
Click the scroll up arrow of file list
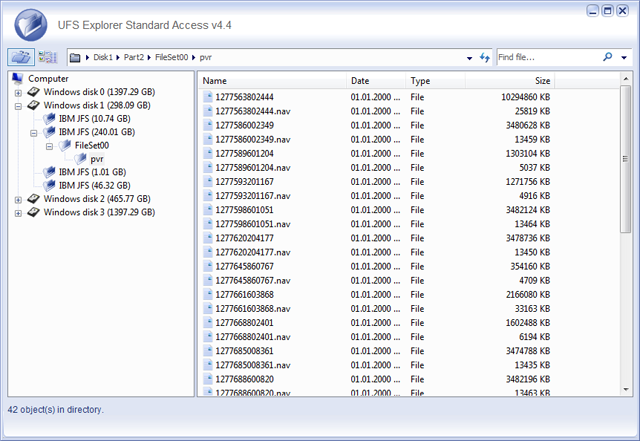tap(626, 78)
